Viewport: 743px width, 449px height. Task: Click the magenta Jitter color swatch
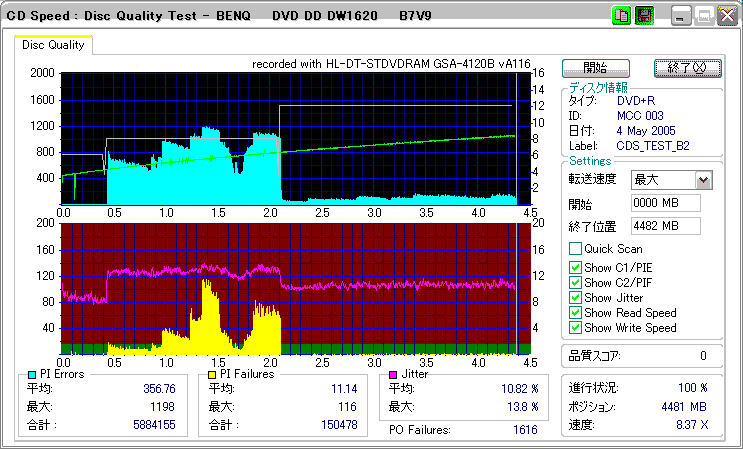(393, 375)
